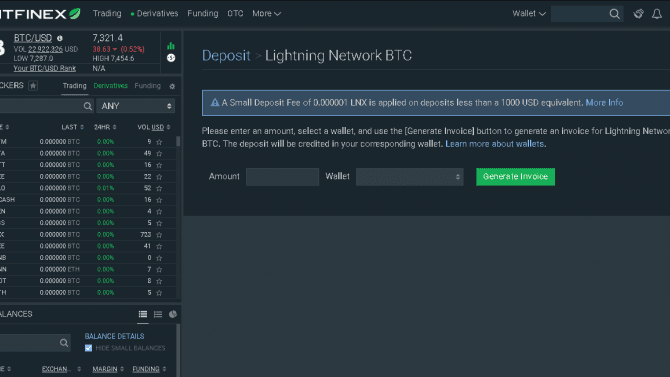Switch to compact list balances view

click(158, 315)
